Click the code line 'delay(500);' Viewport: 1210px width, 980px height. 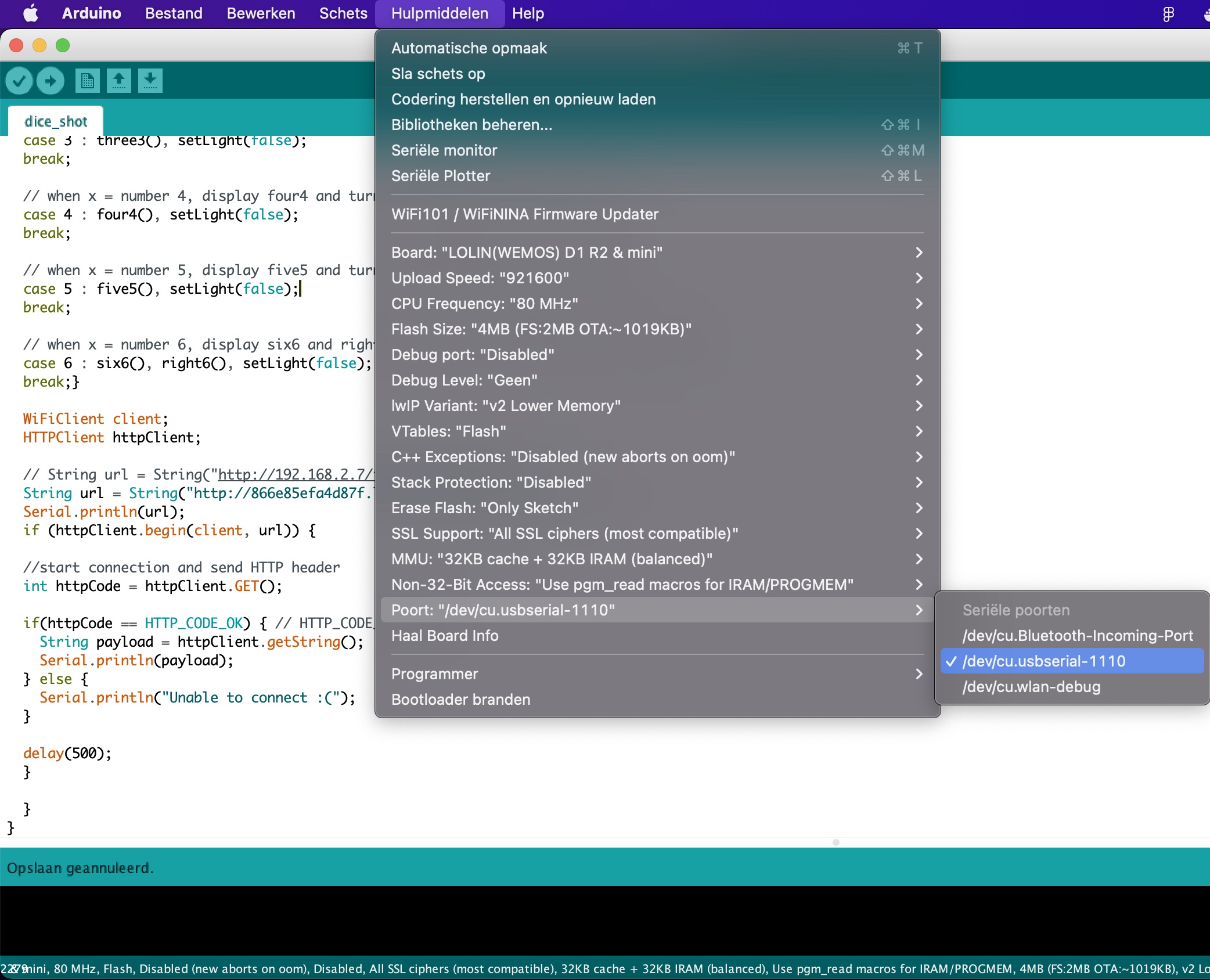67,753
